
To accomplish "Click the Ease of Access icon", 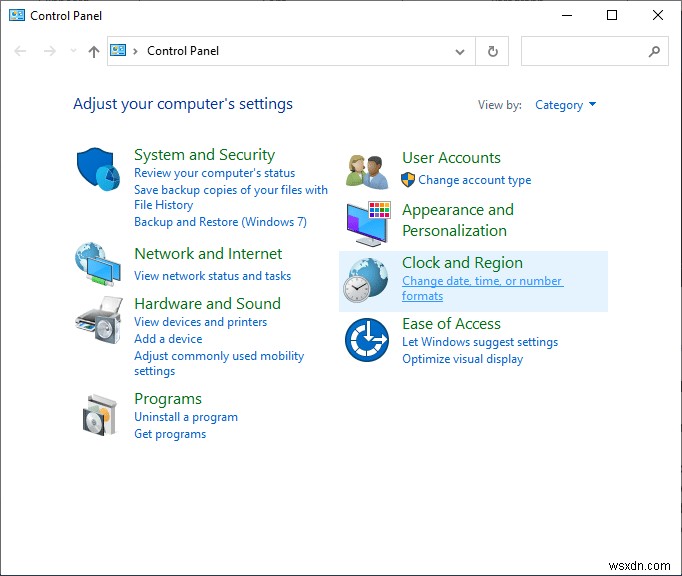I will pyautogui.click(x=367, y=340).
